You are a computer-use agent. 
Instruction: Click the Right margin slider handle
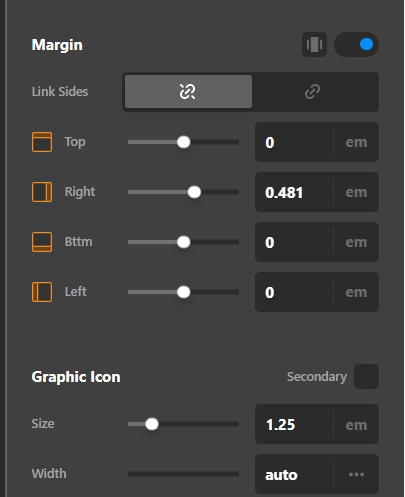pyautogui.click(x=194, y=192)
